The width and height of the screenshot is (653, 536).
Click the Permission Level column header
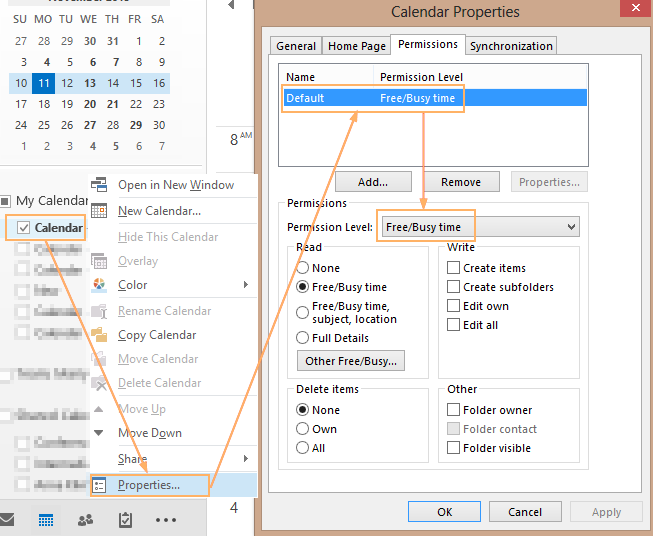pyautogui.click(x=421, y=77)
